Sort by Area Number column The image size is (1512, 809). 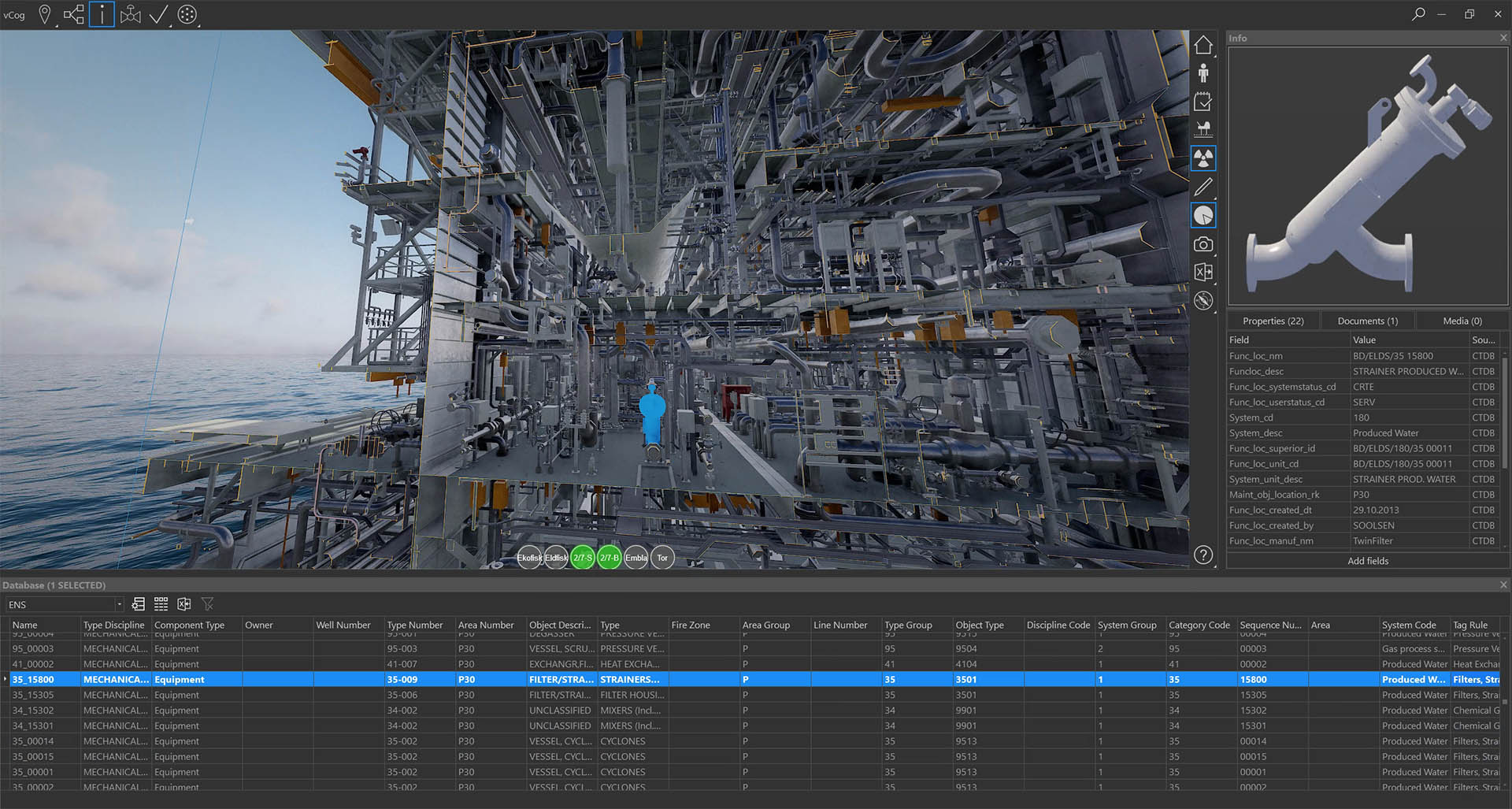point(491,625)
